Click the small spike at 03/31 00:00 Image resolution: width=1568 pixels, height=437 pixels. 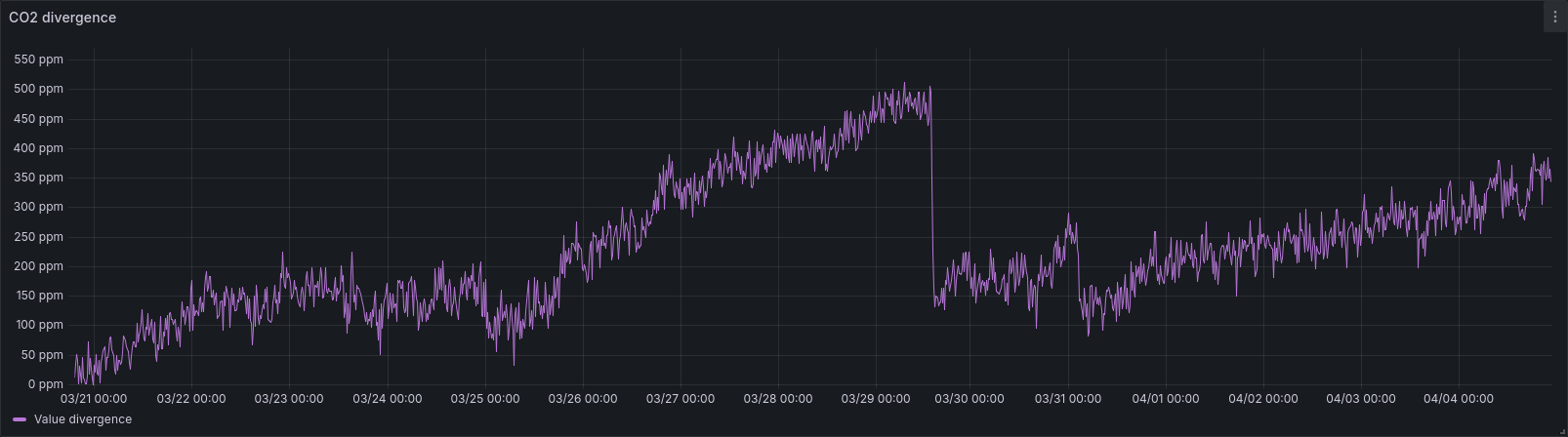(1069, 216)
